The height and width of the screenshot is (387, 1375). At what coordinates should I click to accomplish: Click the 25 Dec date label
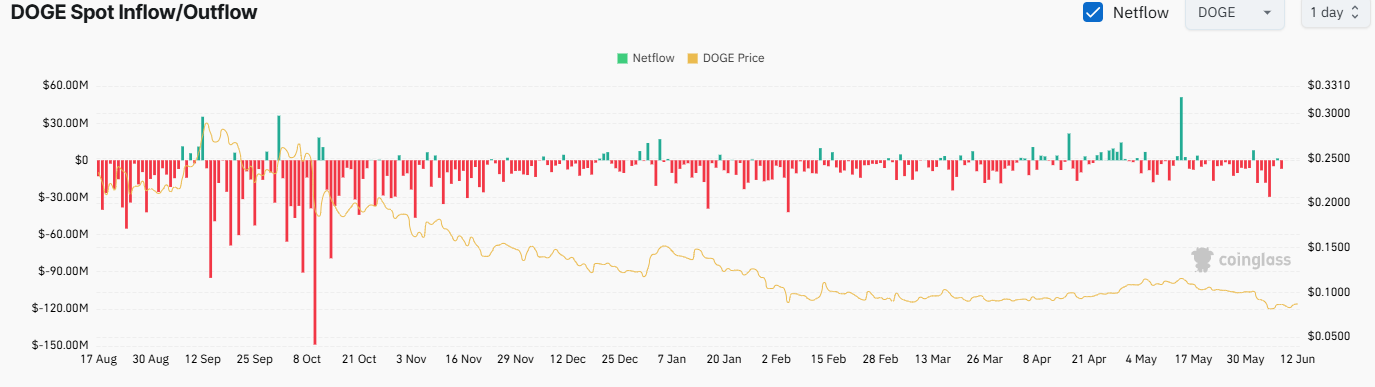coord(620,359)
